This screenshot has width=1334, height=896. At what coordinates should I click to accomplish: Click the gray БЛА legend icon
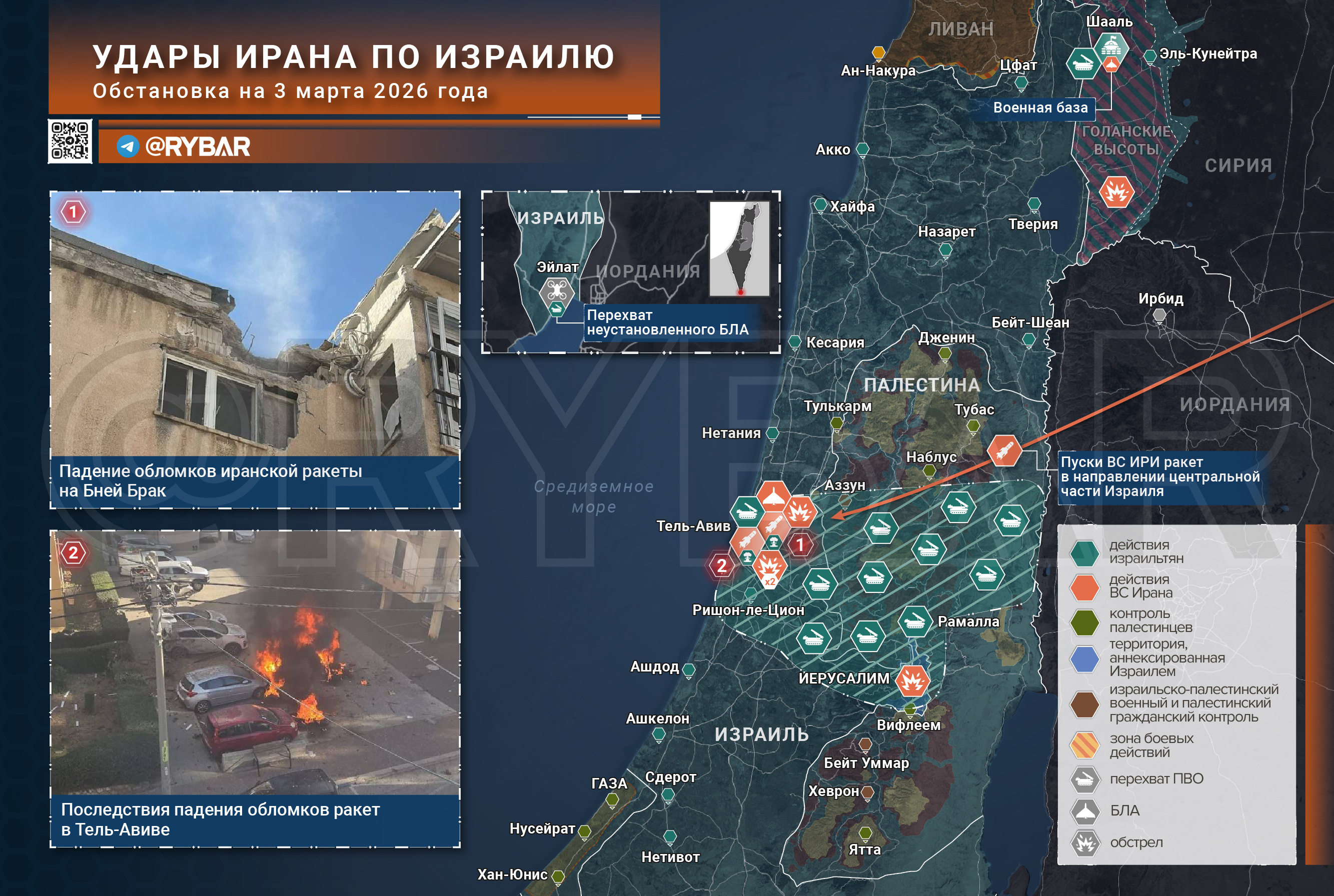1084,810
